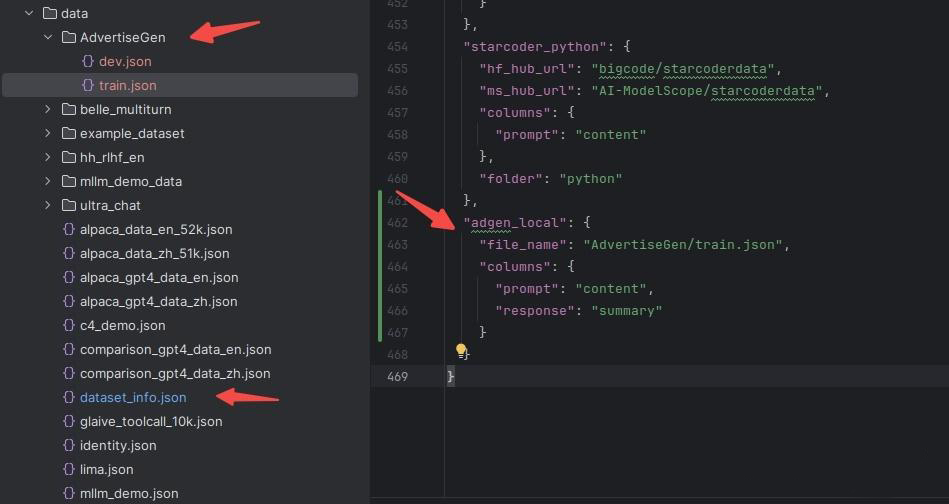Viewport: 949px width, 504px height.
Task: Click the AdvertiseGen folder icon
Action: click(x=69, y=38)
